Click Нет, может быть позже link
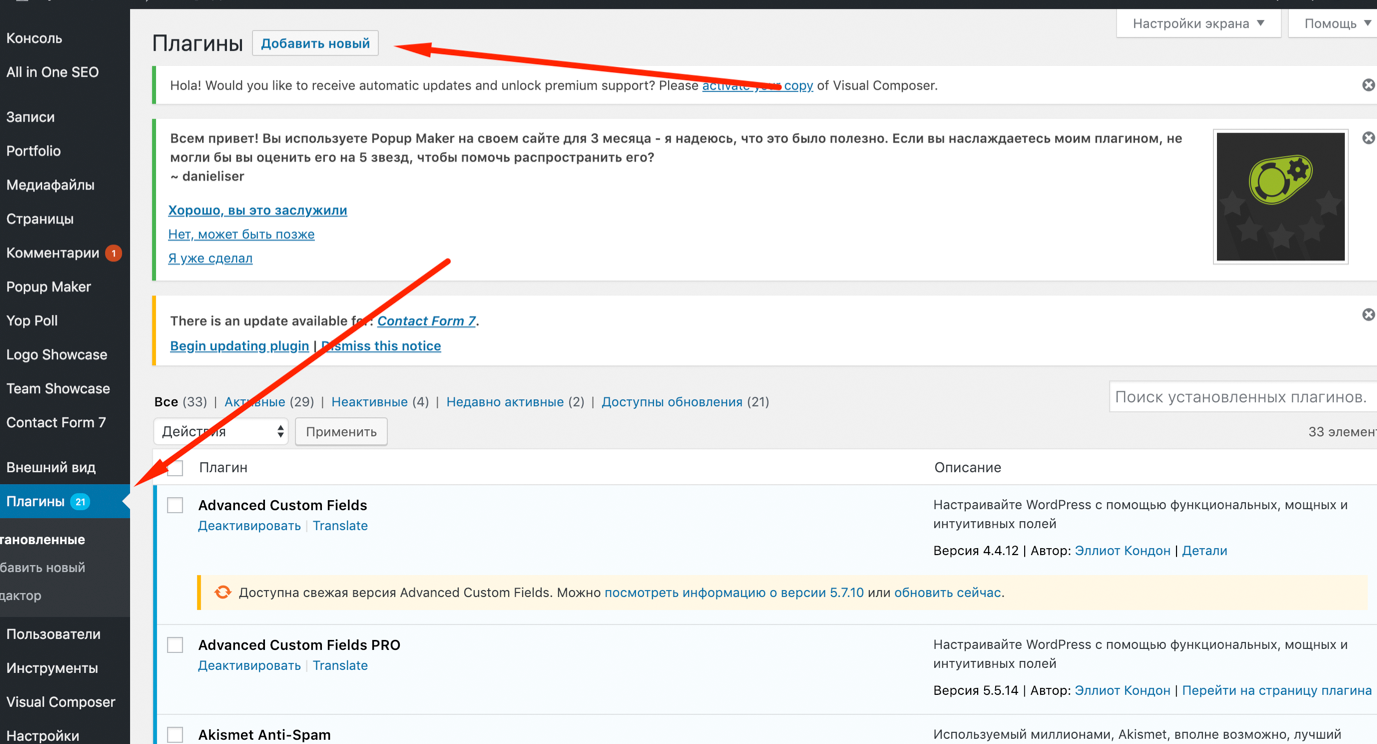This screenshot has height=744, width=1377. (x=241, y=234)
